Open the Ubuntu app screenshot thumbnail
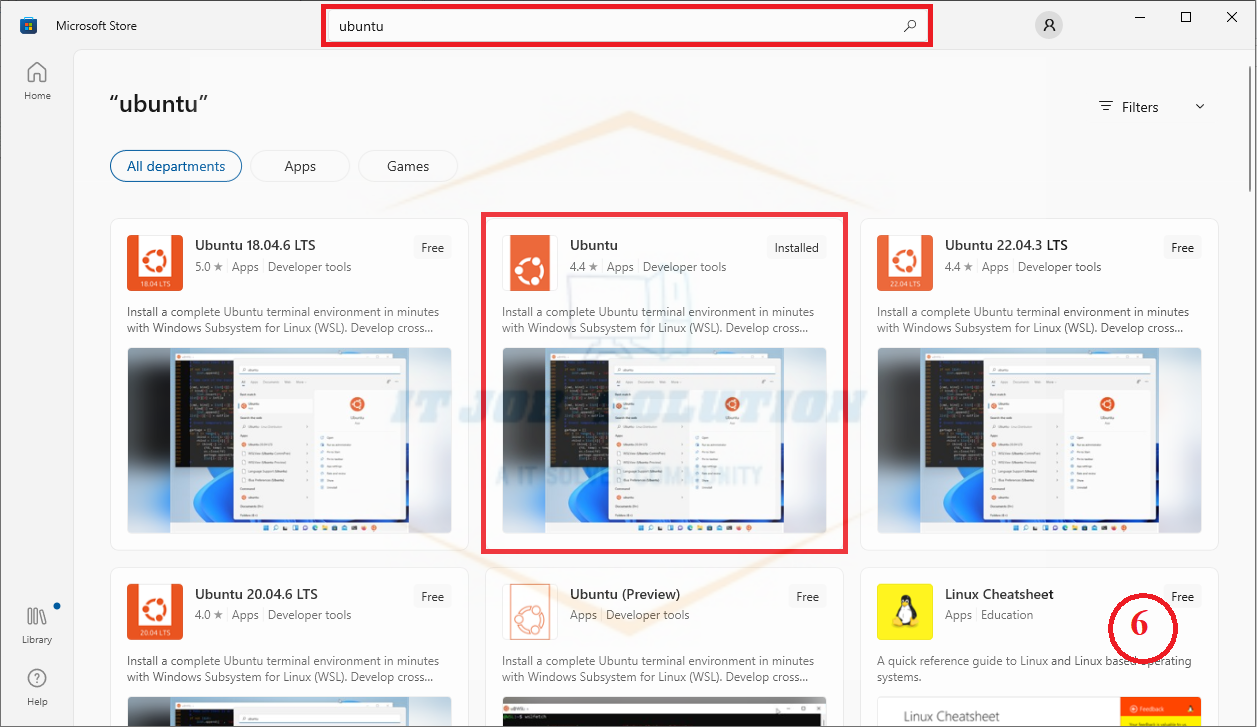Viewport: 1257px width, 727px height. (664, 440)
